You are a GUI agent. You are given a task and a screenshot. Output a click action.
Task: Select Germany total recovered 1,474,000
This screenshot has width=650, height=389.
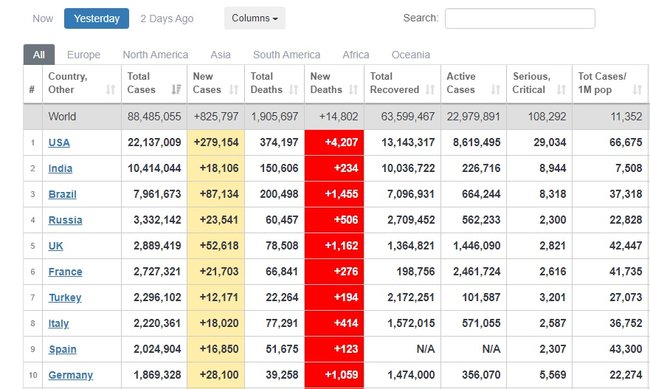click(411, 374)
